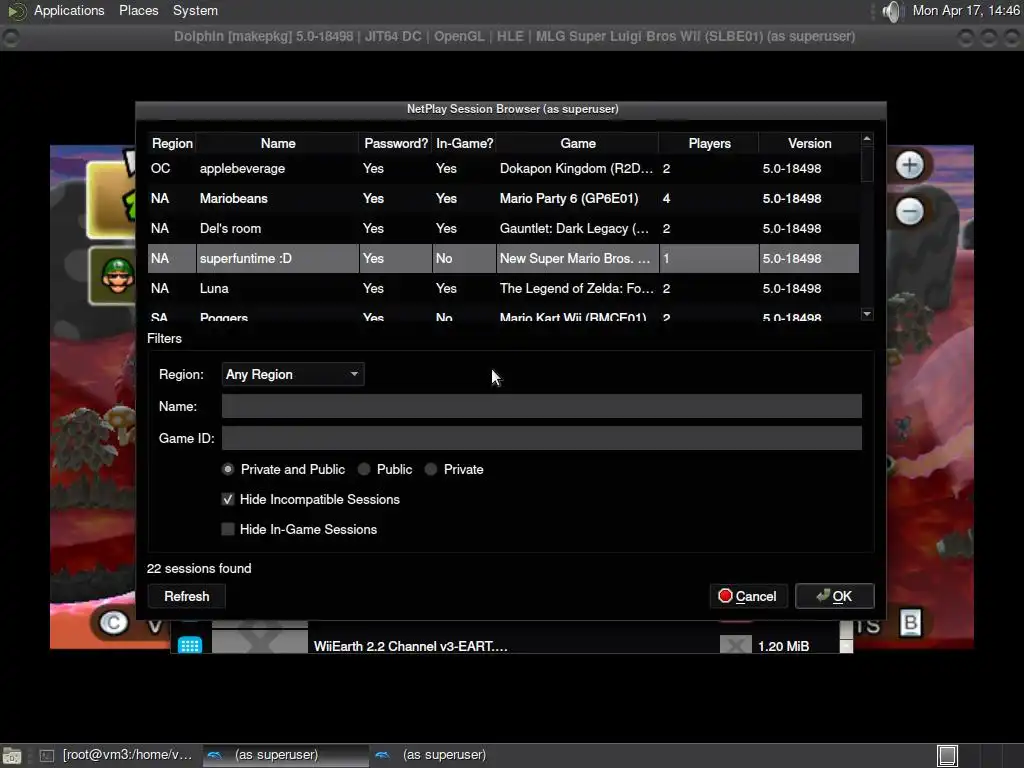Open the Any Region dropdown
Image resolution: width=1024 pixels, height=768 pixels.
click(x=293, y=374)
